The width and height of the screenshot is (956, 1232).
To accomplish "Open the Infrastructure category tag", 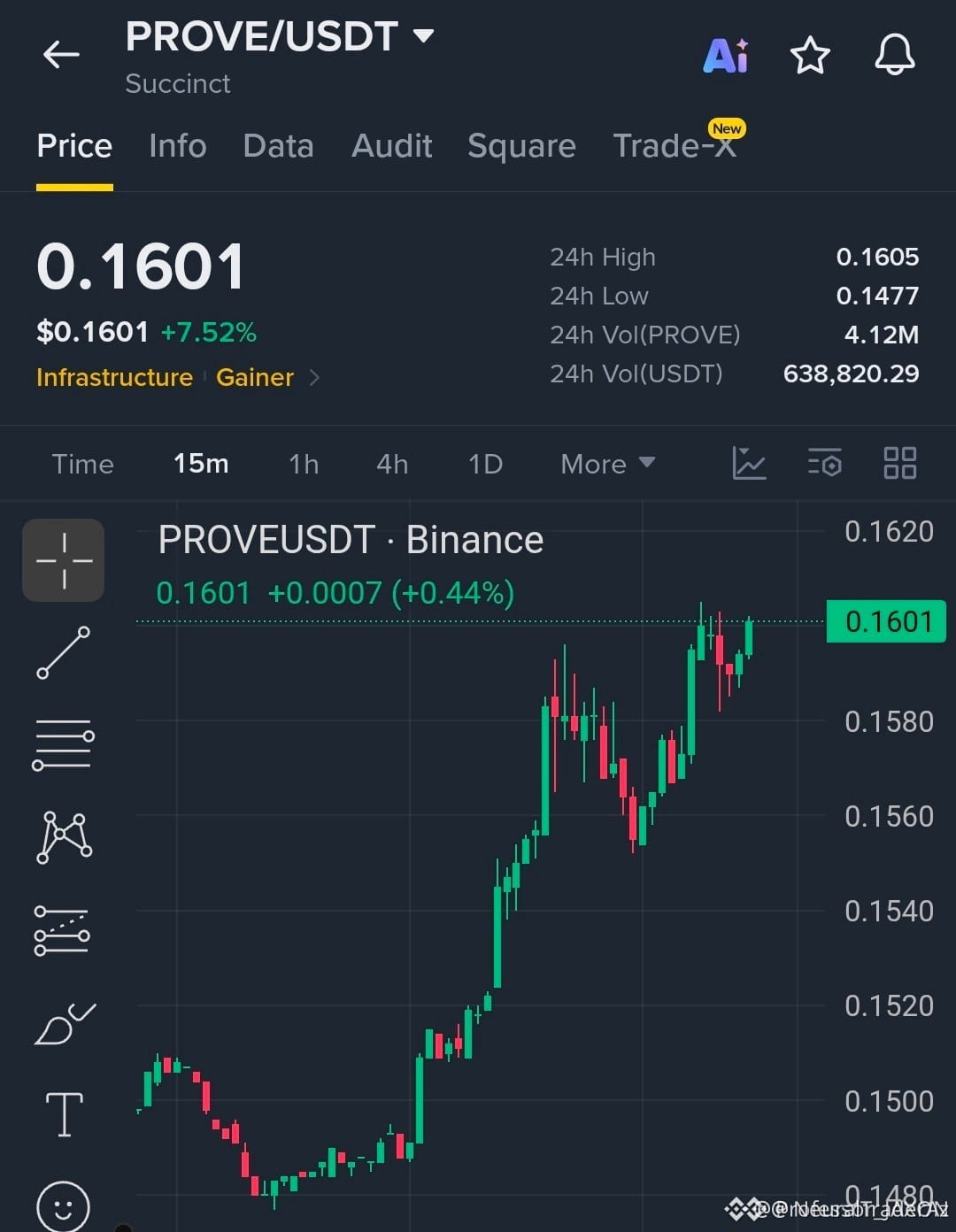I will pyautogui.click(x=114, y=377).
